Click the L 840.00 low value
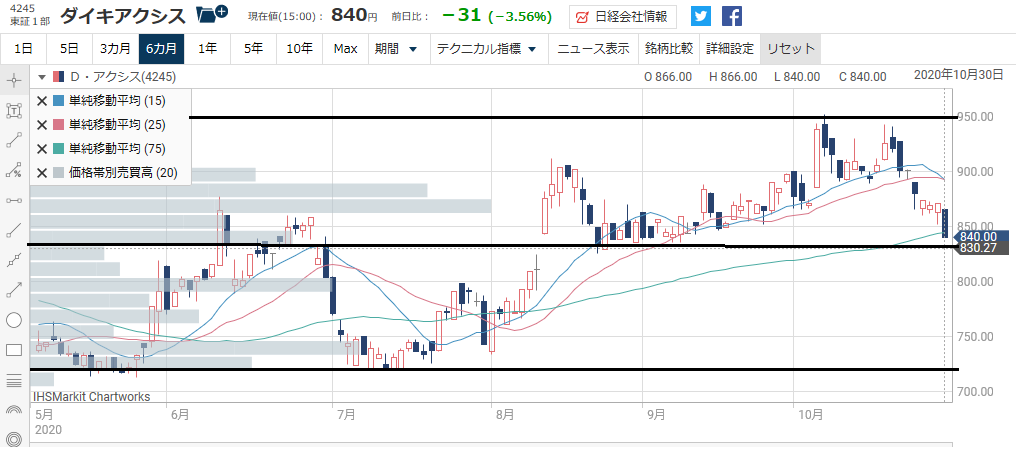 (x=798, y=77)
